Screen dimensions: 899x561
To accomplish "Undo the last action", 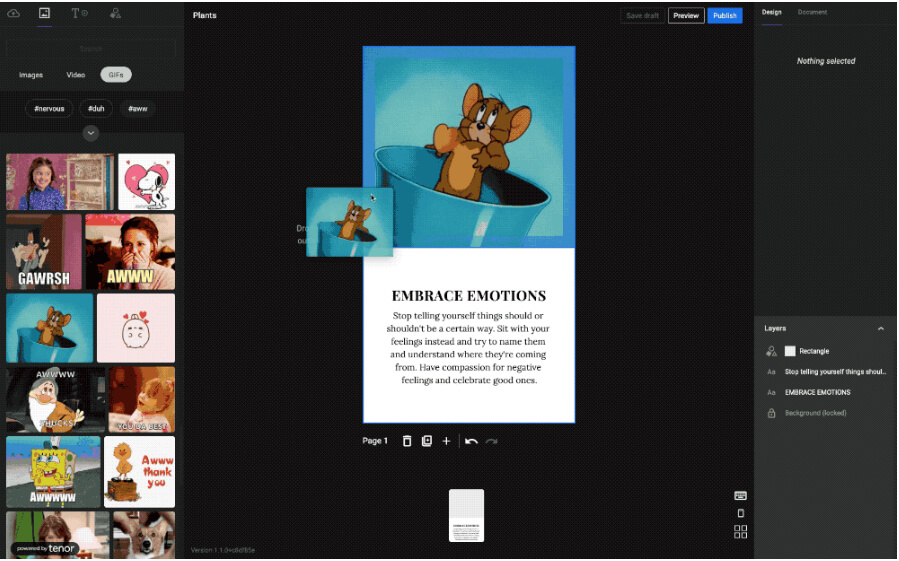I will (471, 441).
